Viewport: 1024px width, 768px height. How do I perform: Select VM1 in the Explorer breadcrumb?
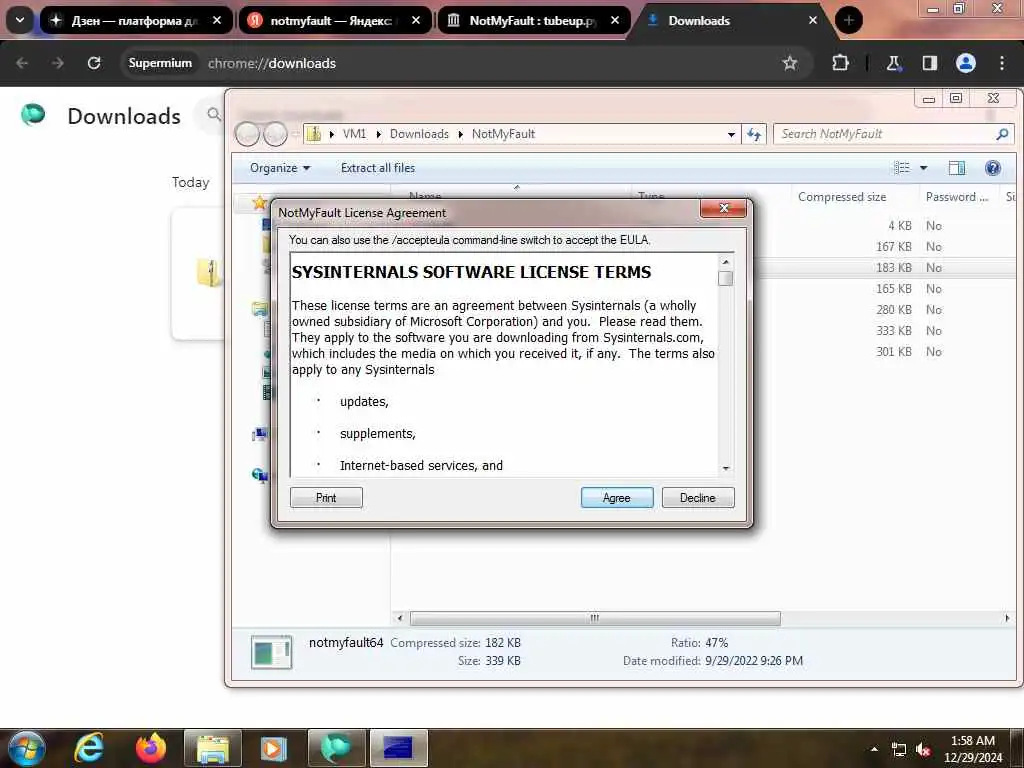coord(355,134)
